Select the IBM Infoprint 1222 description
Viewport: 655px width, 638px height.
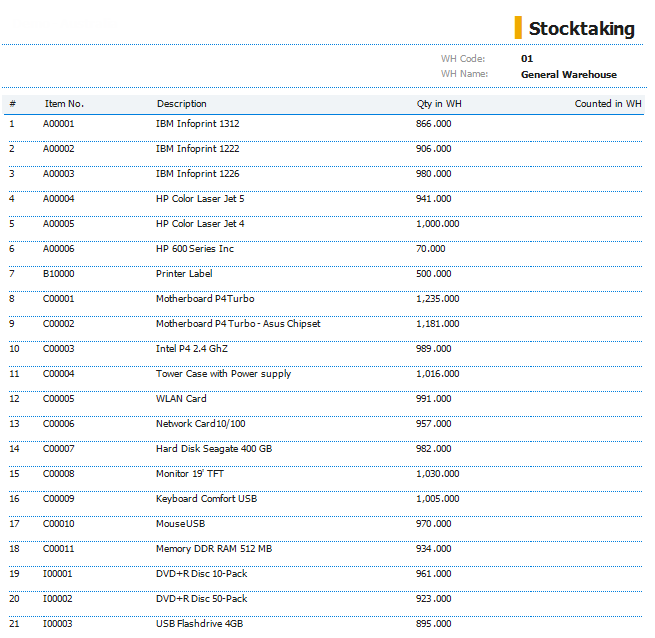pyautogui.click(x=197, y=149)
